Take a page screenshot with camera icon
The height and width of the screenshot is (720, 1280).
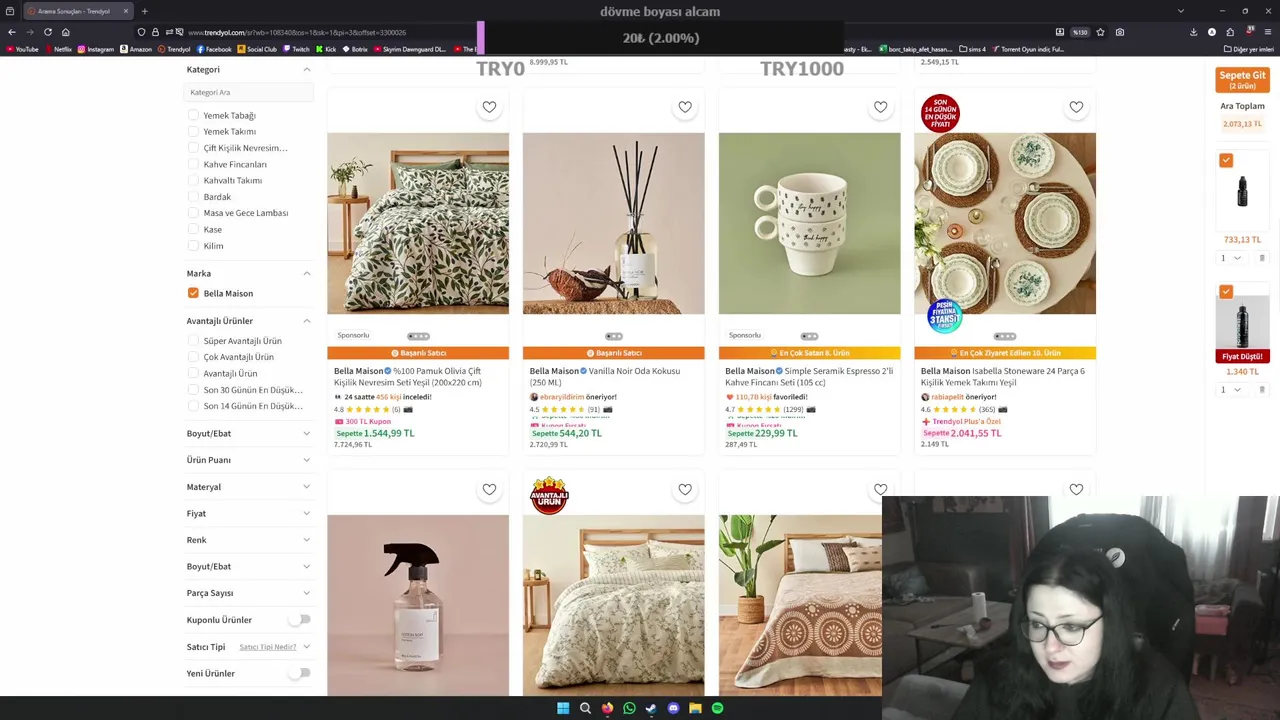click(x=1120, y=32)
